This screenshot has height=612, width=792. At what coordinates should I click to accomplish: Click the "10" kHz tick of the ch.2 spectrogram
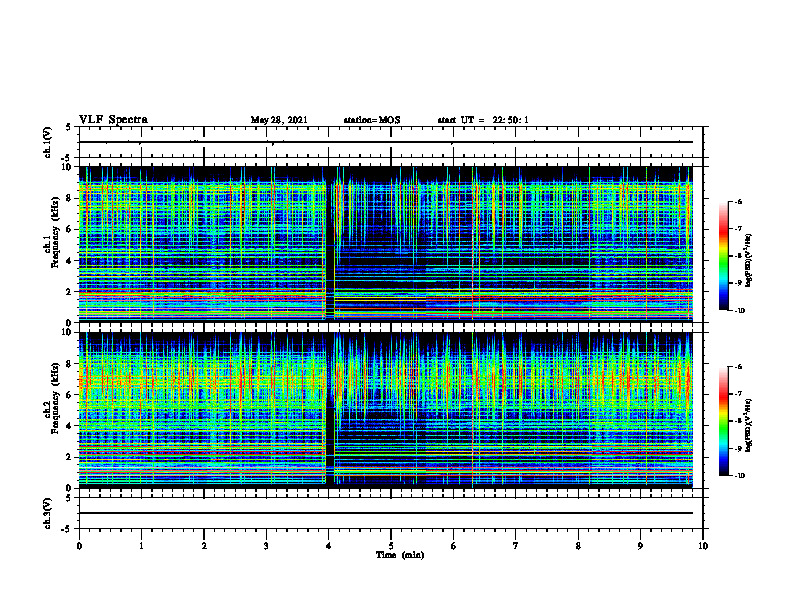point(67,332)
